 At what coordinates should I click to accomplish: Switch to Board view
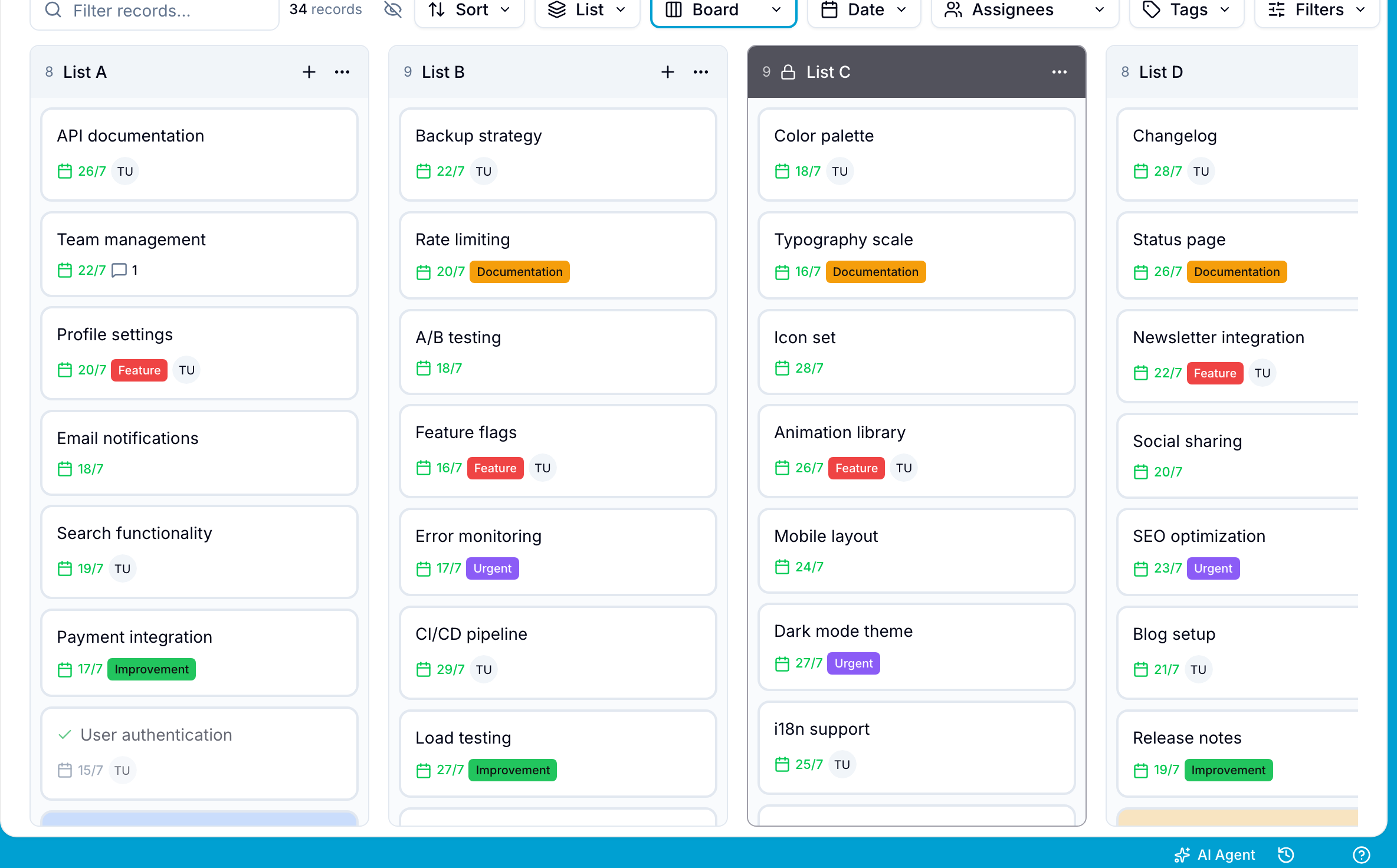point(723,10)
